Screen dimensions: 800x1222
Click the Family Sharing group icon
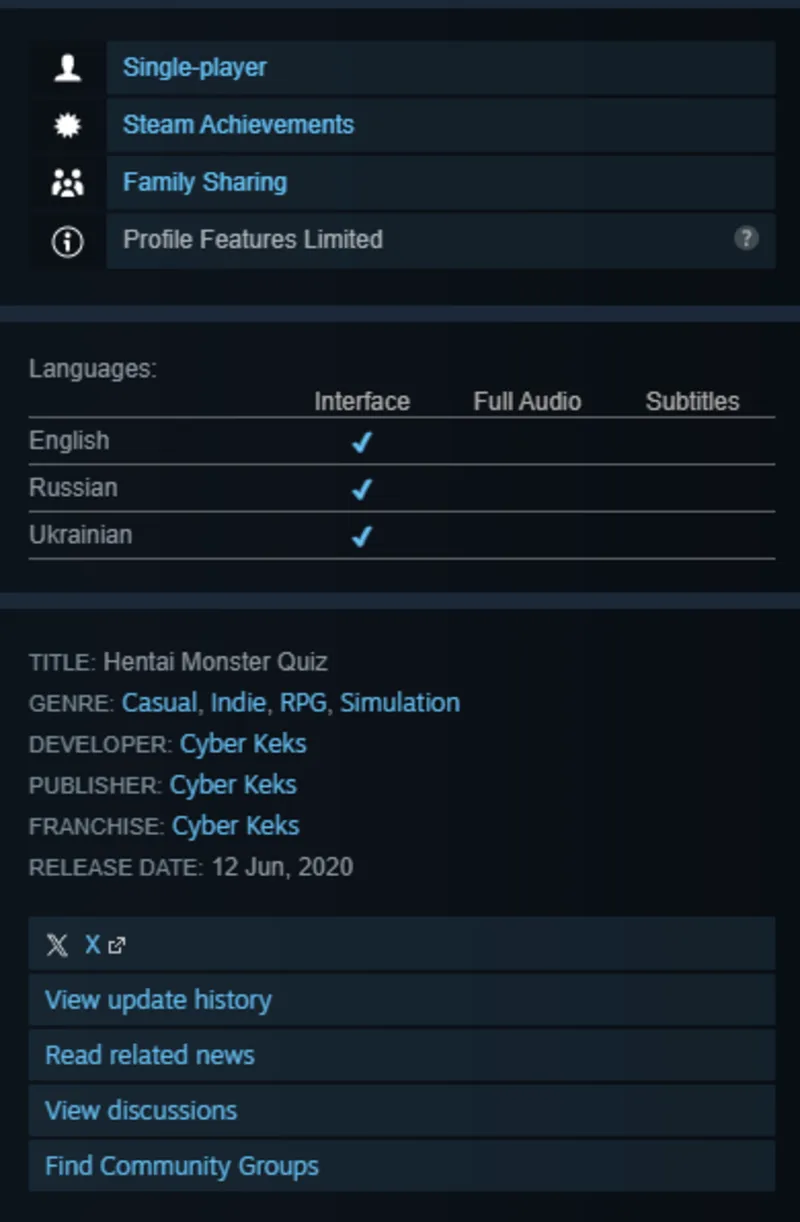pos(67,183)
